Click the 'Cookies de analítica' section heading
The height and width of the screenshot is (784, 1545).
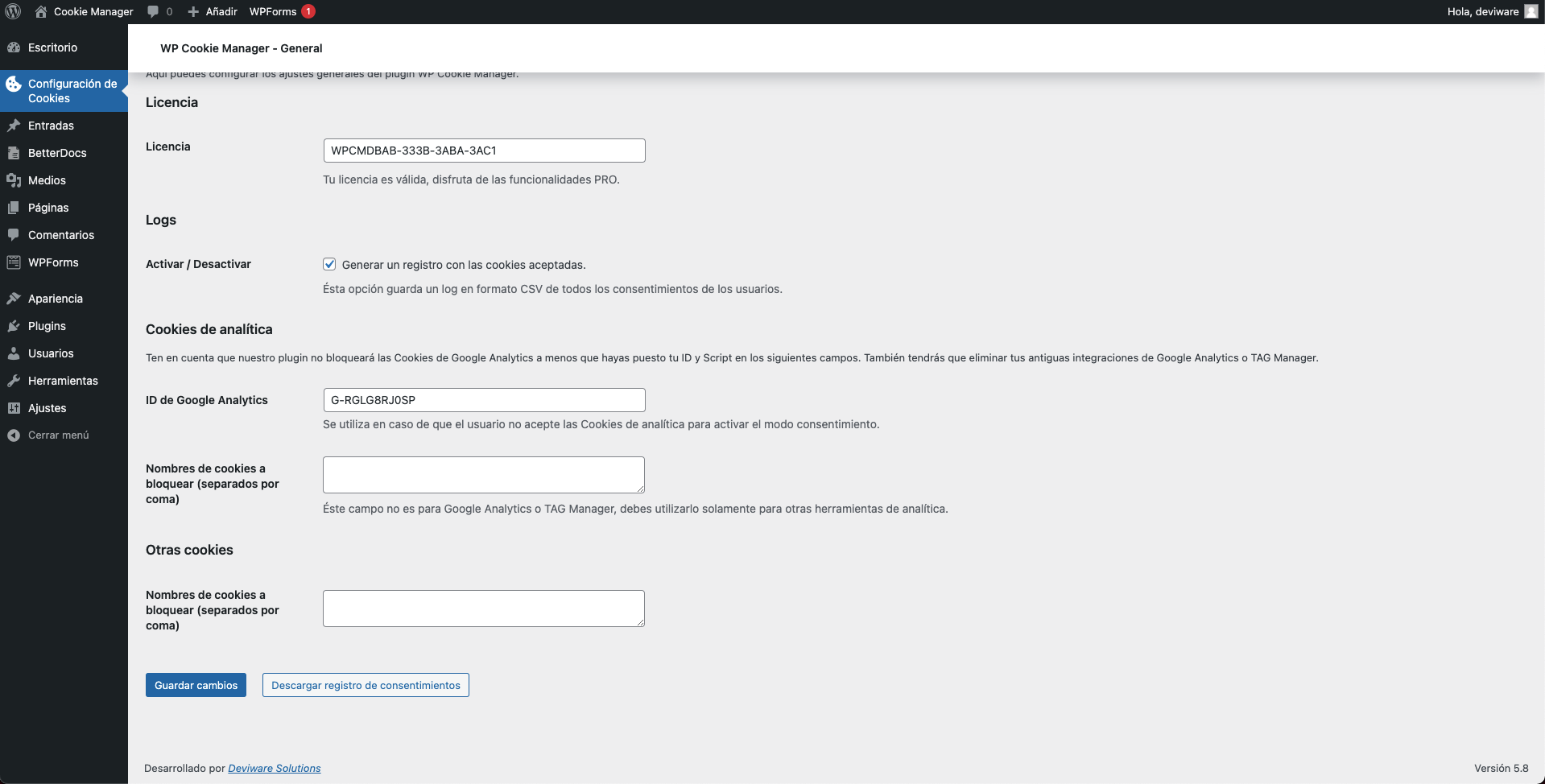point(209,329)
